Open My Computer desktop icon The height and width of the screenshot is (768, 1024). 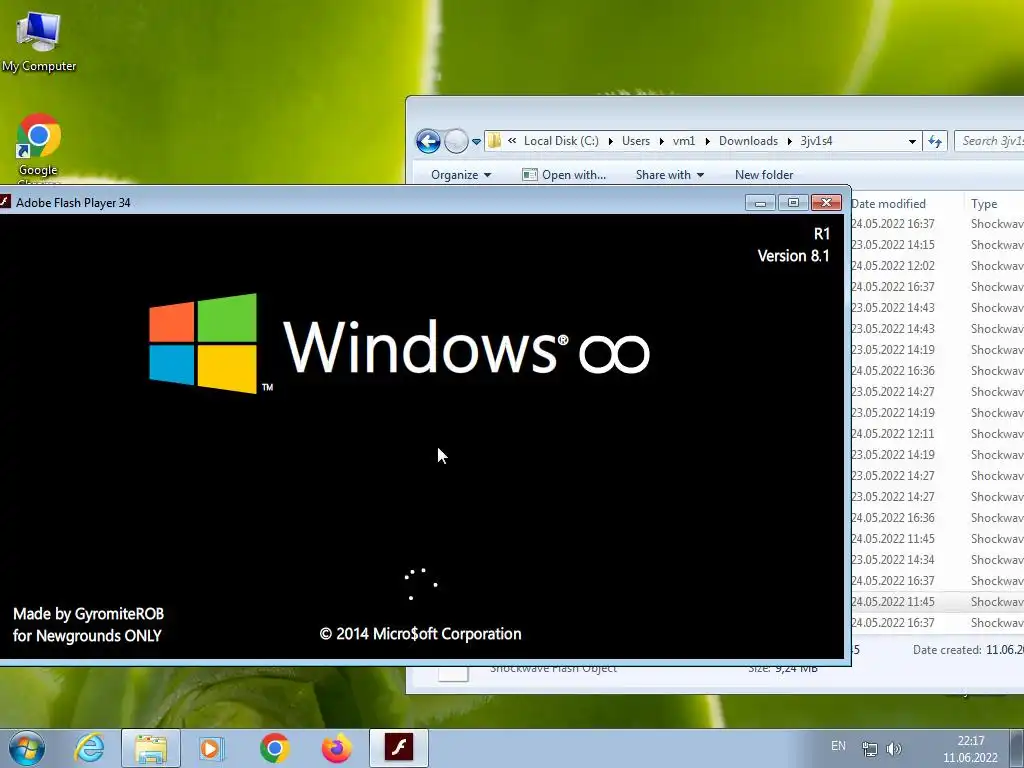click(38, 40)
